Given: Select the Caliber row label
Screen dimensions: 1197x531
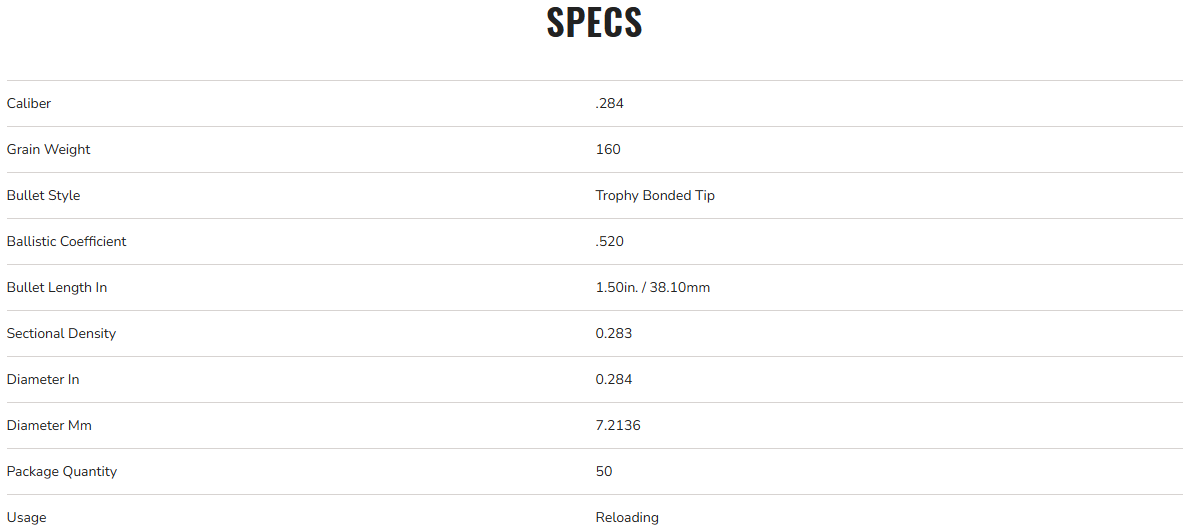Looking at the screenshot, I should click(29, 104).
